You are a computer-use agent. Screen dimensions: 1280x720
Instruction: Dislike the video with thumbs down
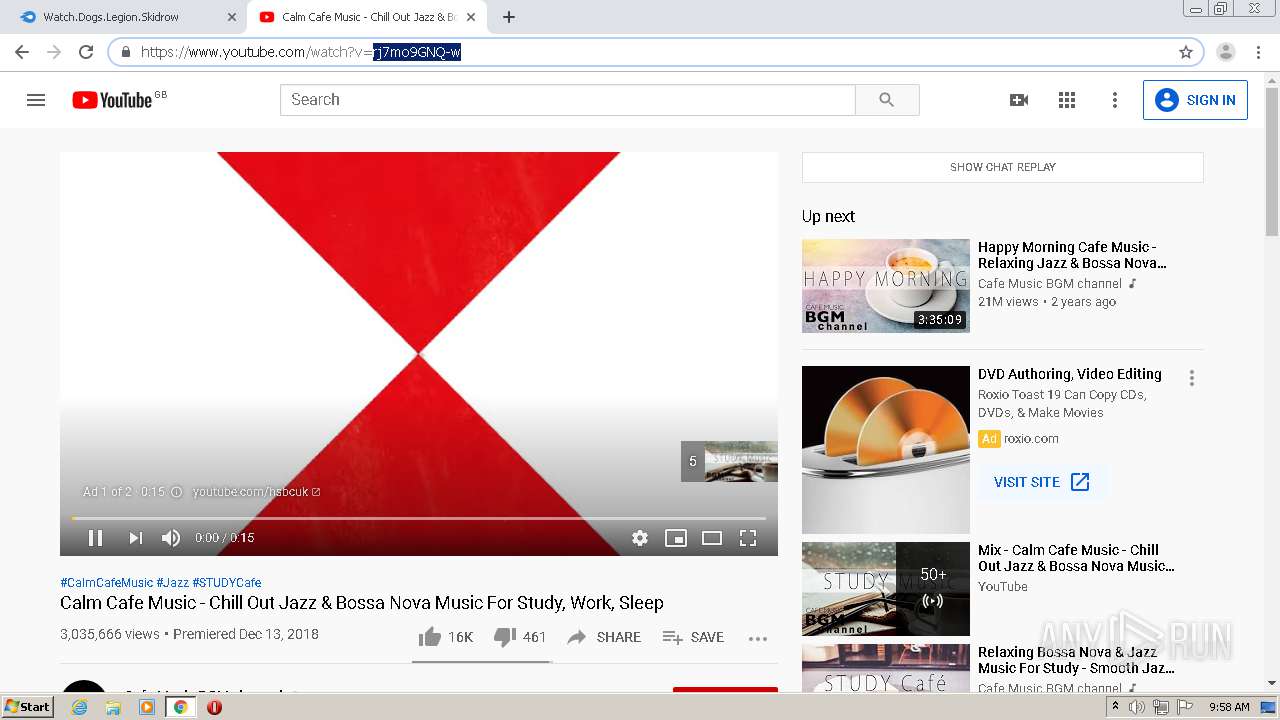point(520,637)
